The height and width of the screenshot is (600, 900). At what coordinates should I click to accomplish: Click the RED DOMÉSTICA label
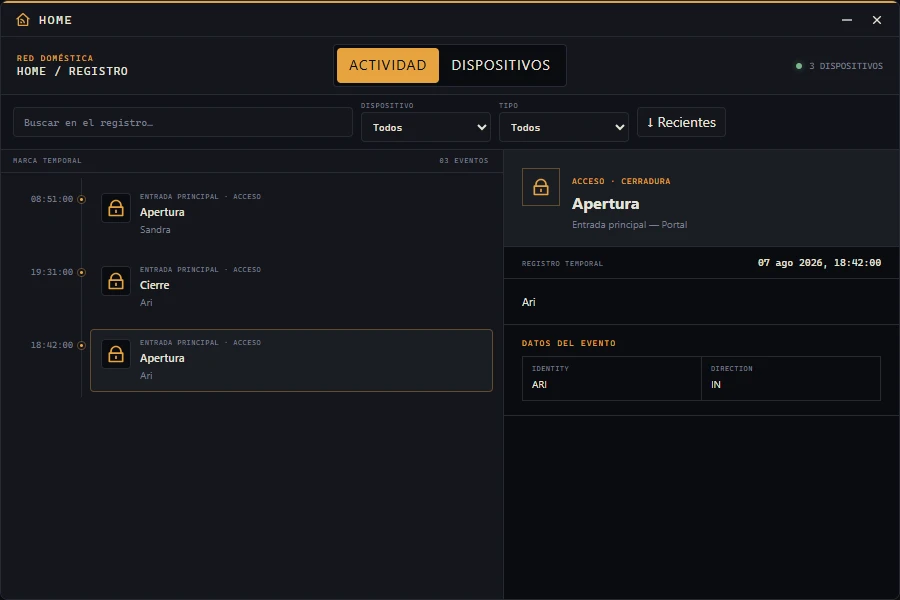tap(55, 58)
